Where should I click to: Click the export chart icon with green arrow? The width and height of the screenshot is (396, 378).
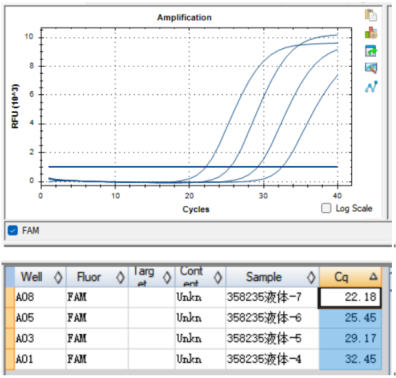pos(371,51)
